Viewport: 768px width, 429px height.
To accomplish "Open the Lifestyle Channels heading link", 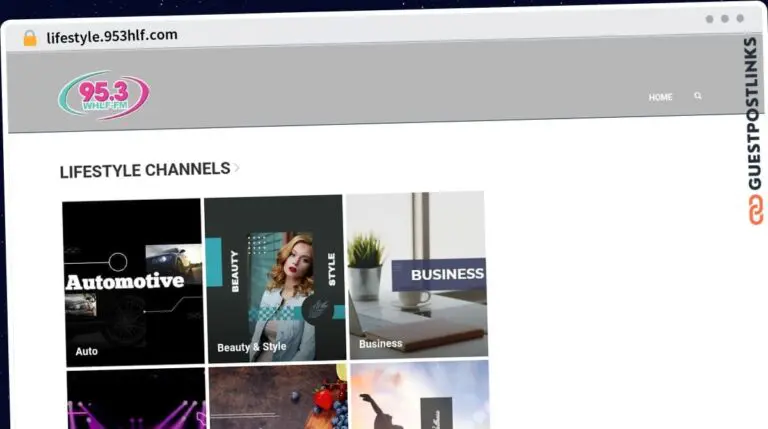I will point(145,170).
